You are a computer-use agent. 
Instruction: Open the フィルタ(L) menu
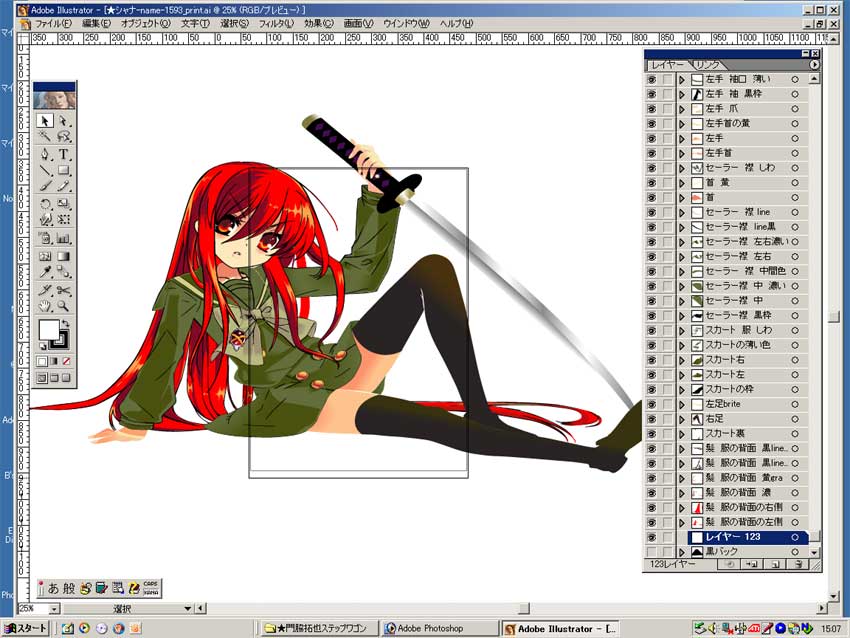276,24
